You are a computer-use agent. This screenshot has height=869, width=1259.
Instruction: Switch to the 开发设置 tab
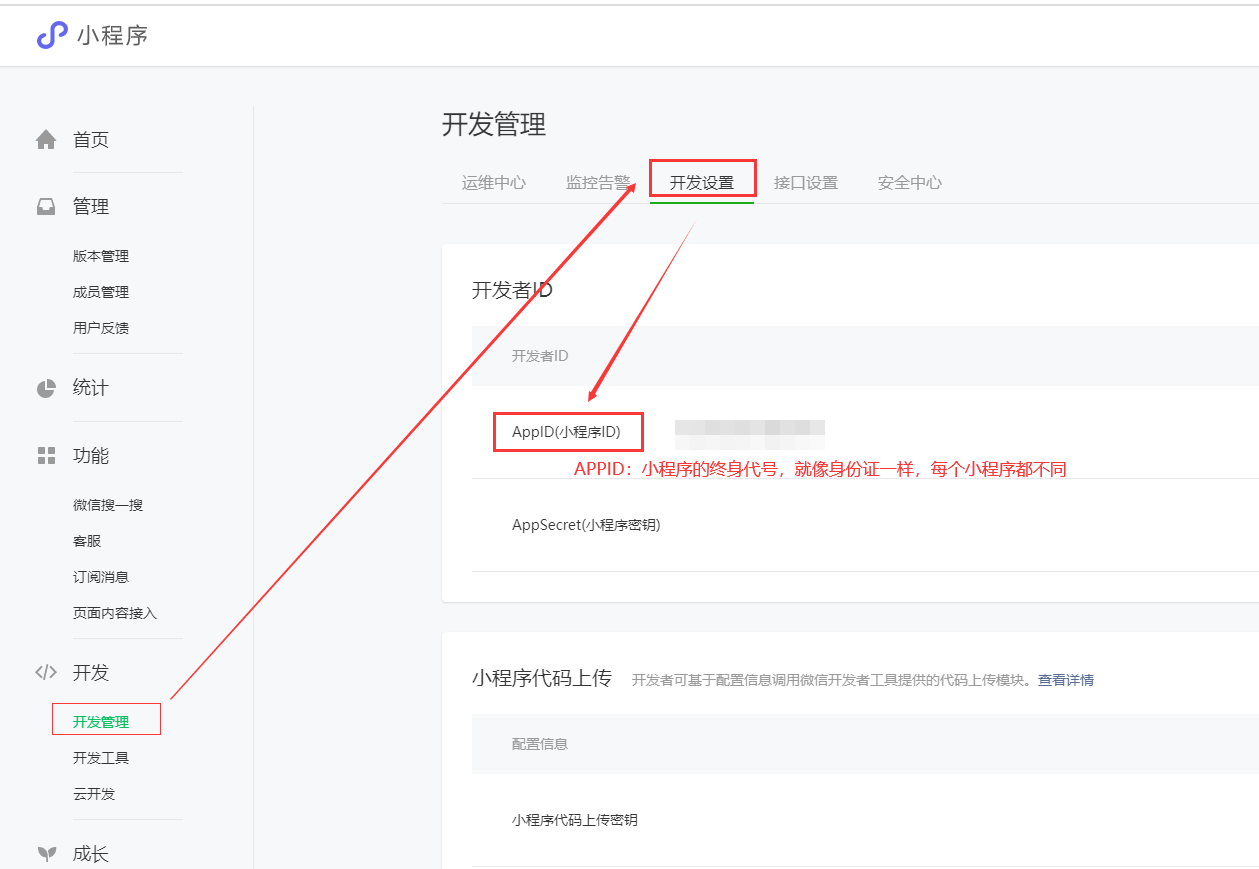click(x=702, y=183)
